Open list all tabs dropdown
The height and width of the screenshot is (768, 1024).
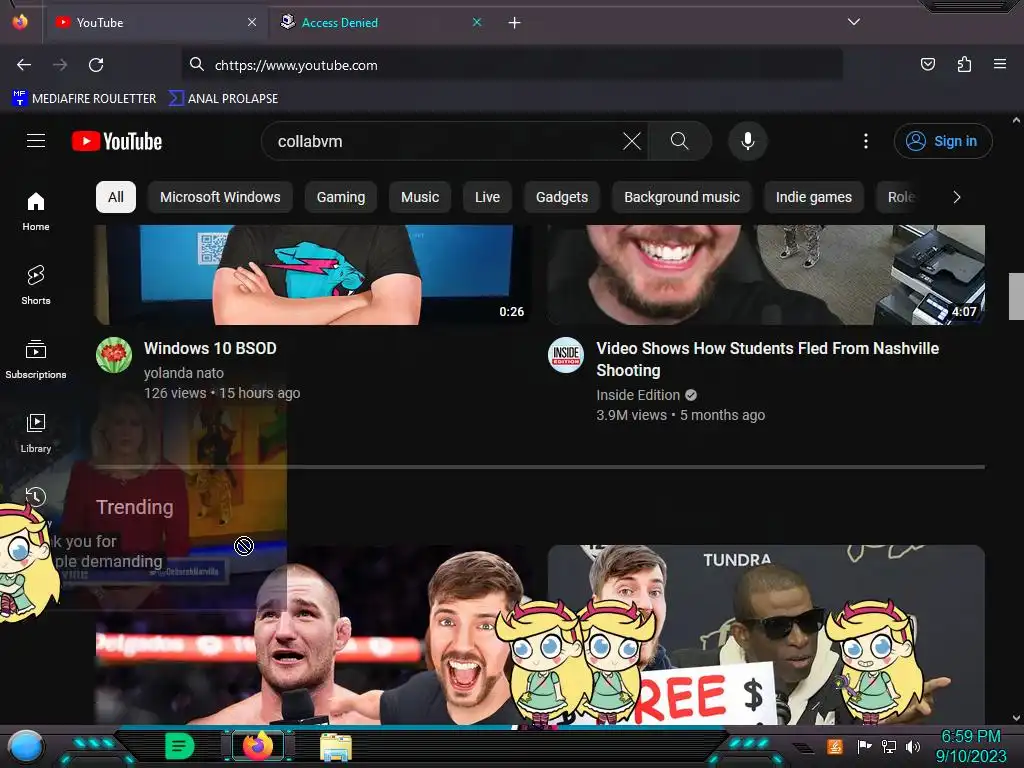pos(854,22)
